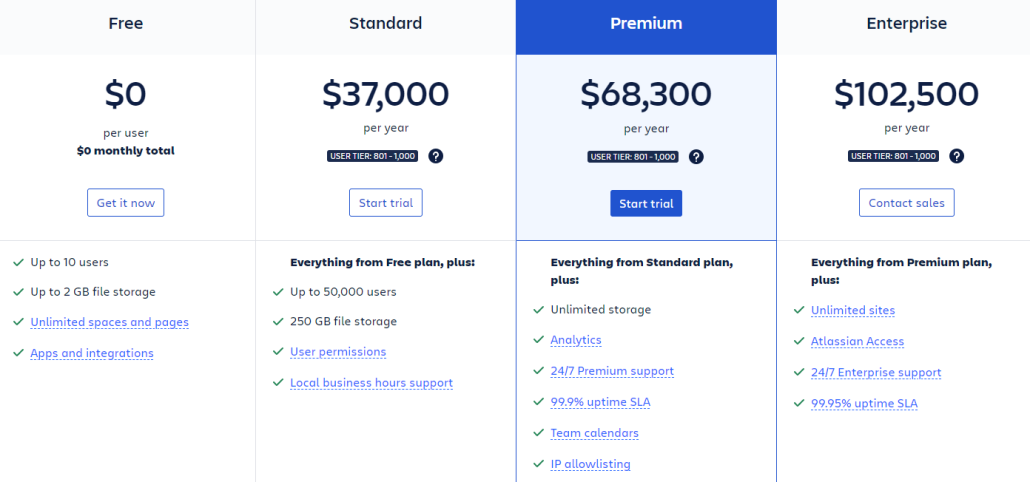Follow the Team calendars link

[x=594, y=433]
